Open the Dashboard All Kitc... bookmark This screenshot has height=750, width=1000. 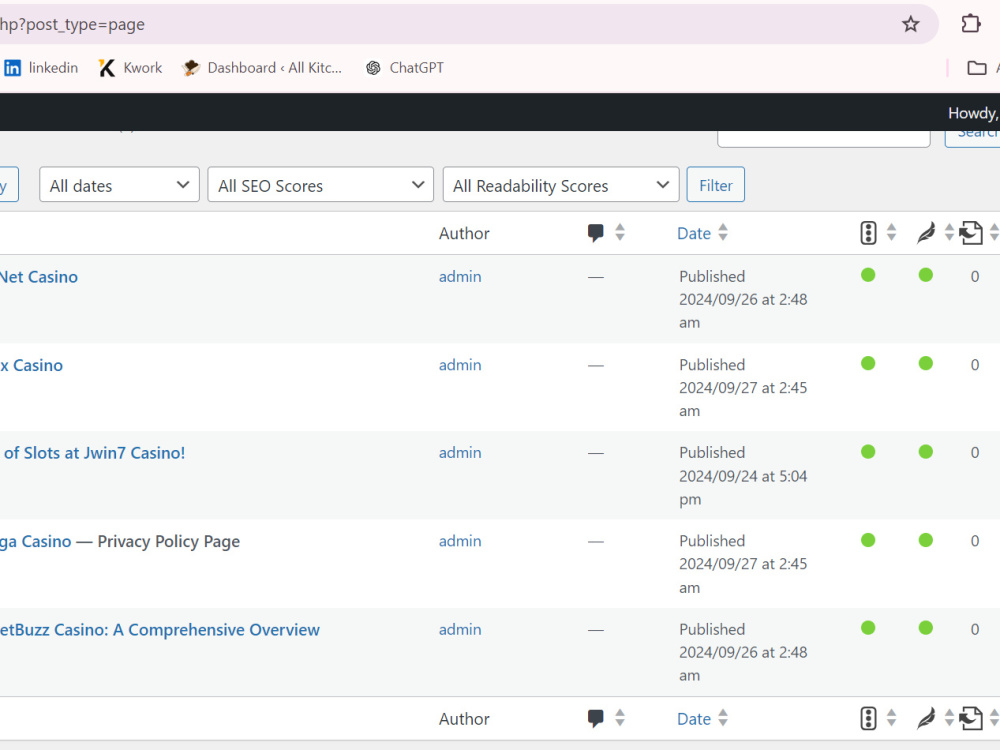(x=262, y=68)
